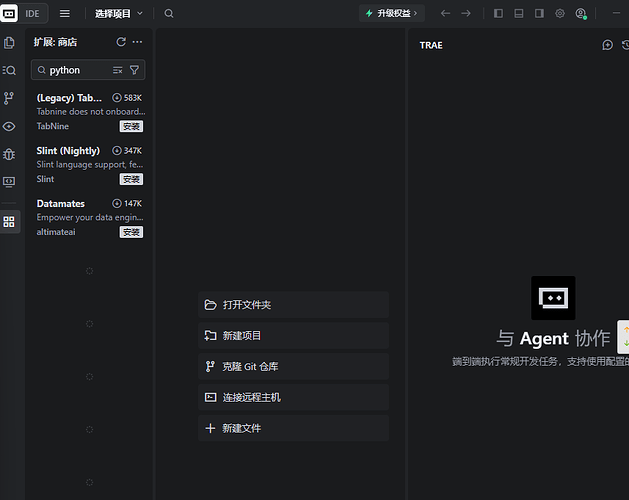The width and height of the screenshot is (629, 500).
Task: Click 连接远程主机 connect remote host option
Action: click(x=293, y=398)
